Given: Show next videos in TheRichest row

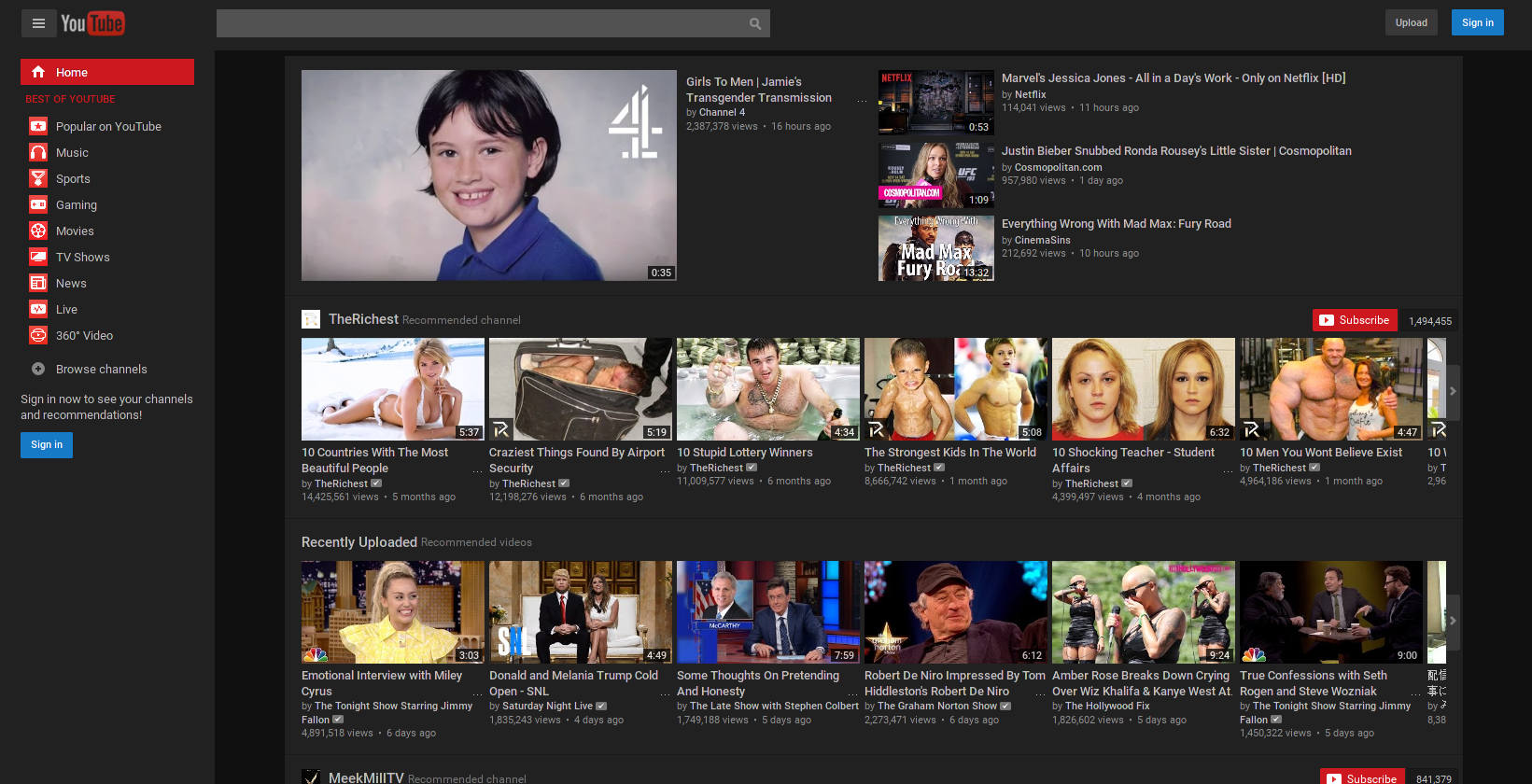Looking at the screenshot, I should coord(1453,391).
